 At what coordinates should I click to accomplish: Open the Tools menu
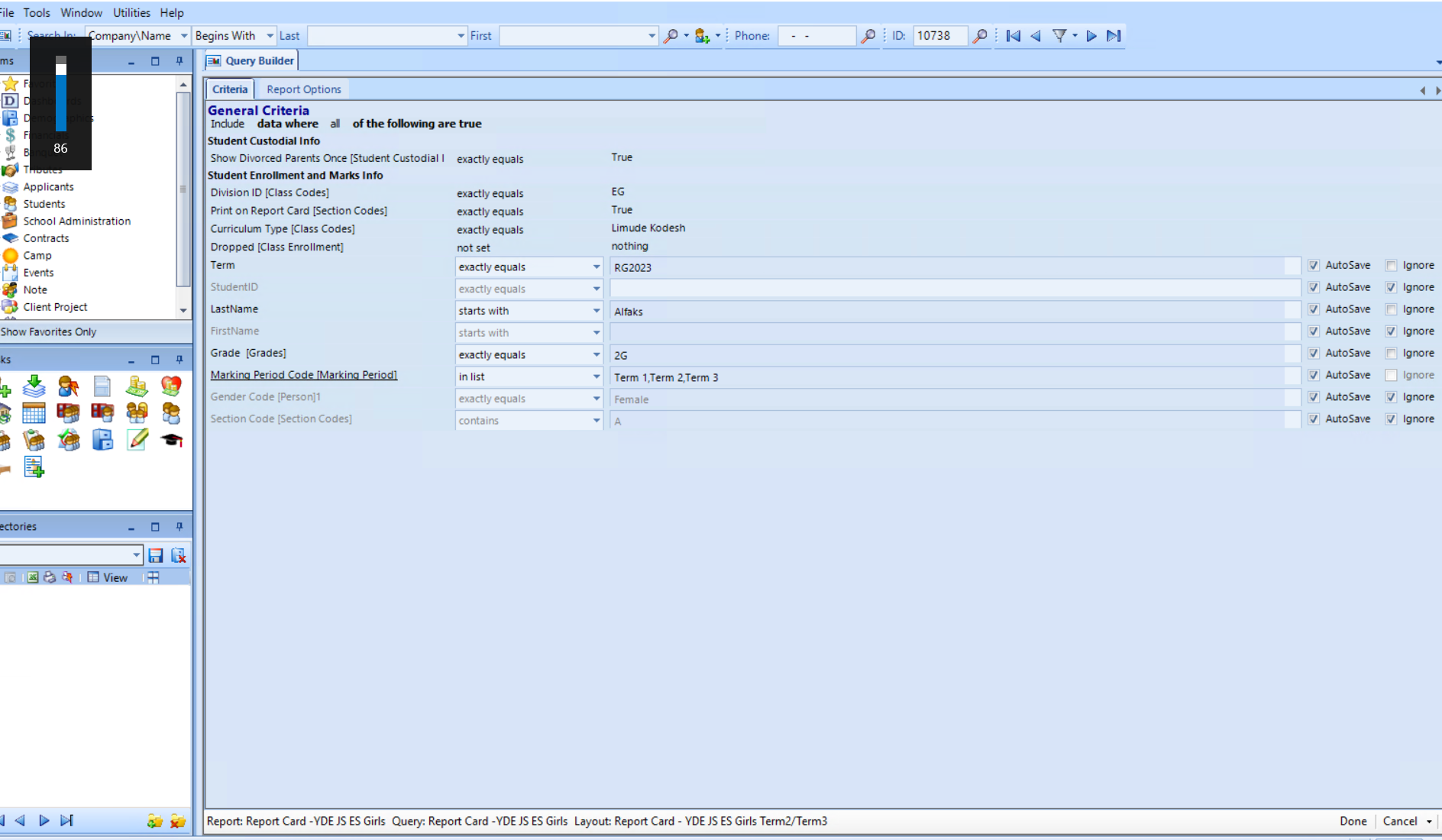click(x=37, y=13)
